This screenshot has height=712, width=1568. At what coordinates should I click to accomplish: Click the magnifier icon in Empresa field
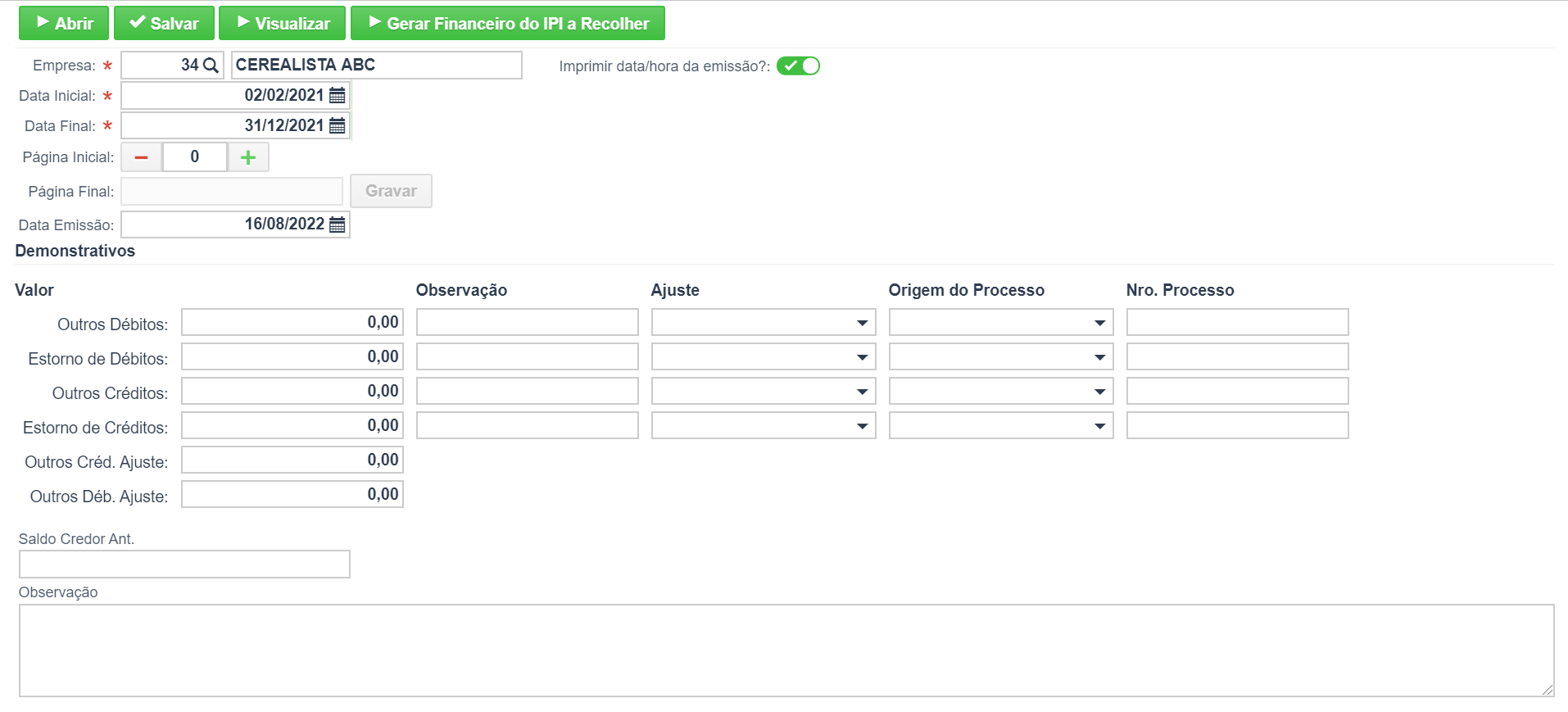click(x=211, y=66)
